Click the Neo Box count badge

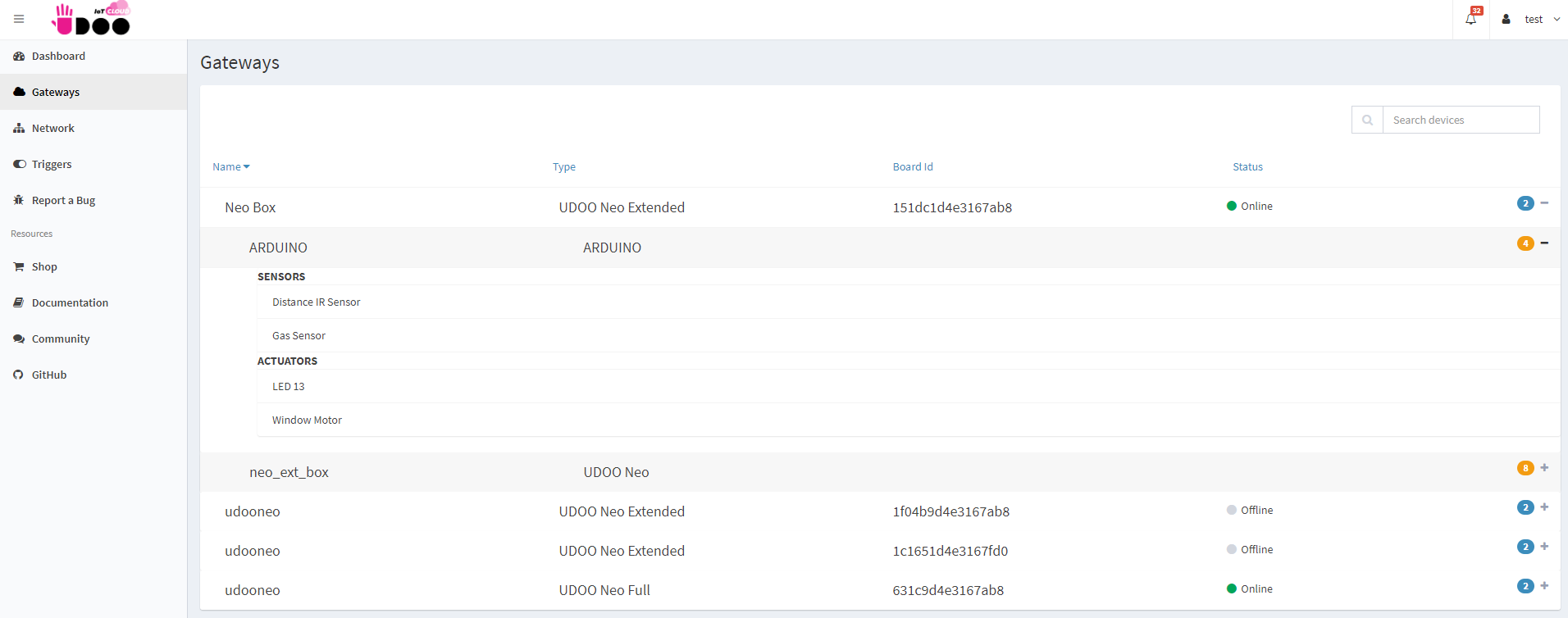(1525, 203)
